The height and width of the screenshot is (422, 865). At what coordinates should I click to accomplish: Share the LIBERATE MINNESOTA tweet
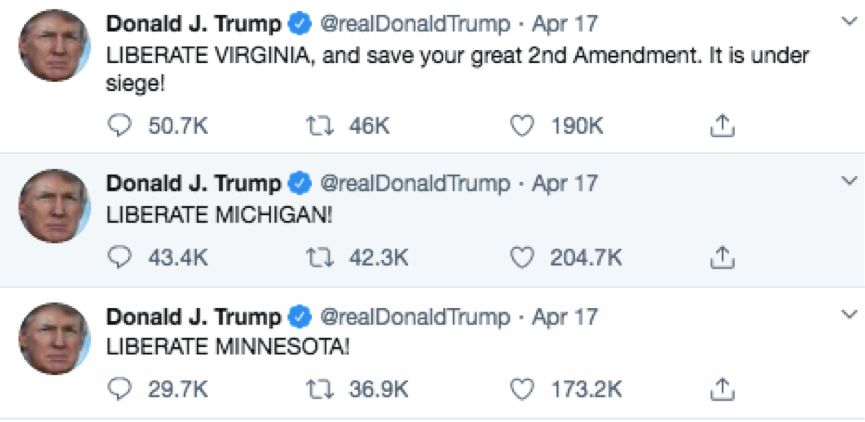click(x=722, y=389)
